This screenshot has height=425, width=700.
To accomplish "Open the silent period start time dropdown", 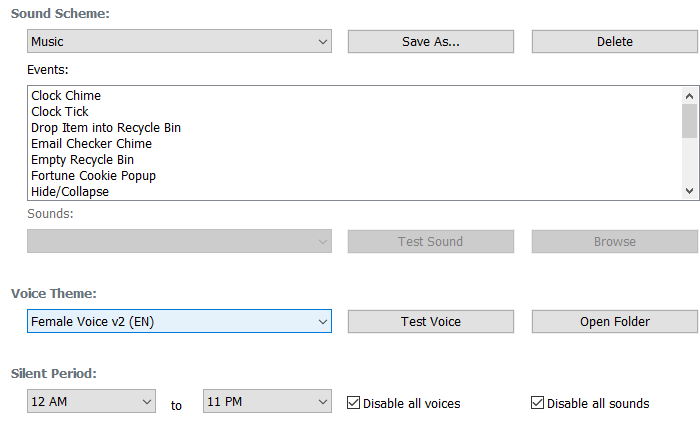I will [x=91, y=401].
